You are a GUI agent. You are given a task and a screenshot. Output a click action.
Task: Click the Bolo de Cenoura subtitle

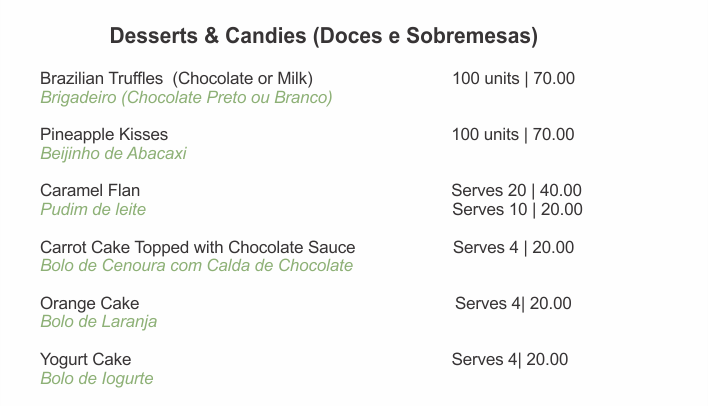[196, 265]
